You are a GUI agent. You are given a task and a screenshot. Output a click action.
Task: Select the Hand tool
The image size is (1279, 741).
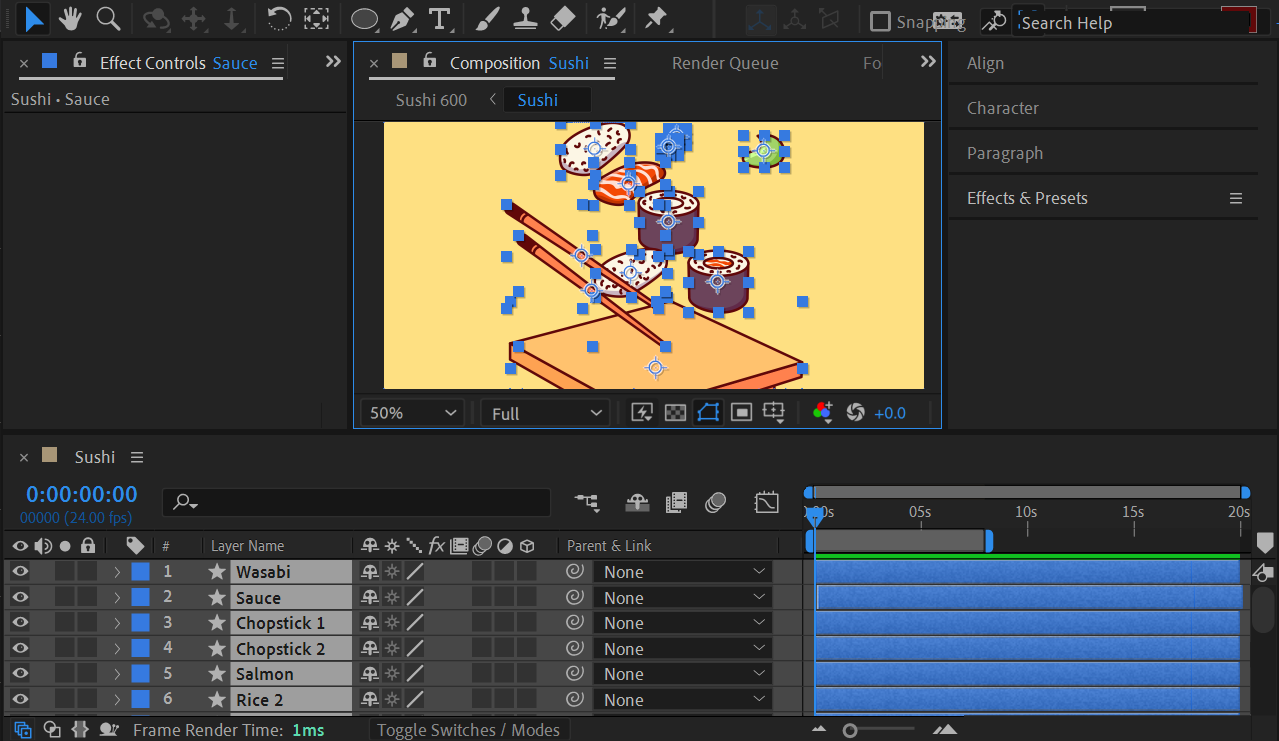(x=69, y=20)
